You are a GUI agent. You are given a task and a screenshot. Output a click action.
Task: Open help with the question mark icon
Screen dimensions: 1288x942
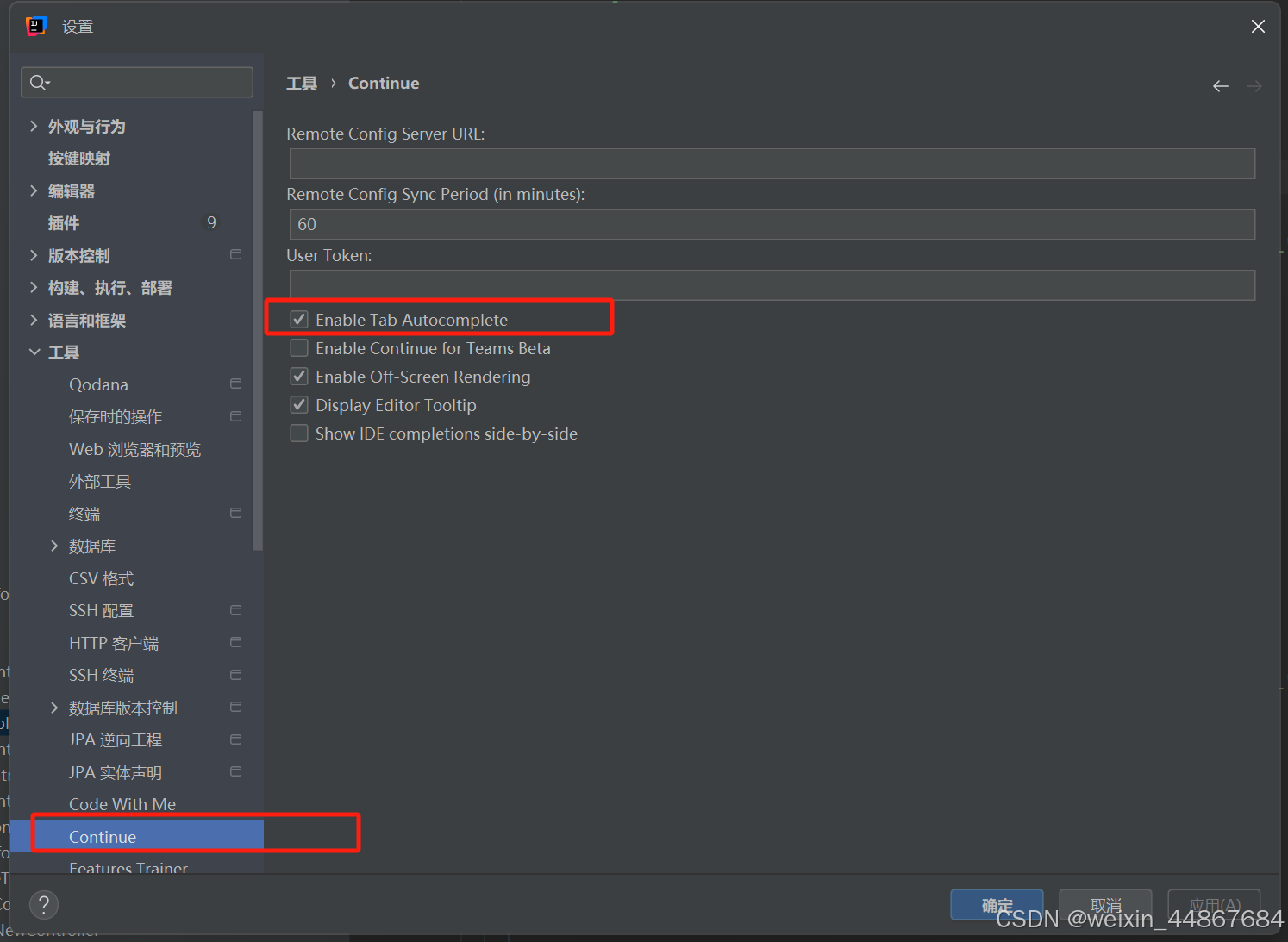[x=44, y=905]
